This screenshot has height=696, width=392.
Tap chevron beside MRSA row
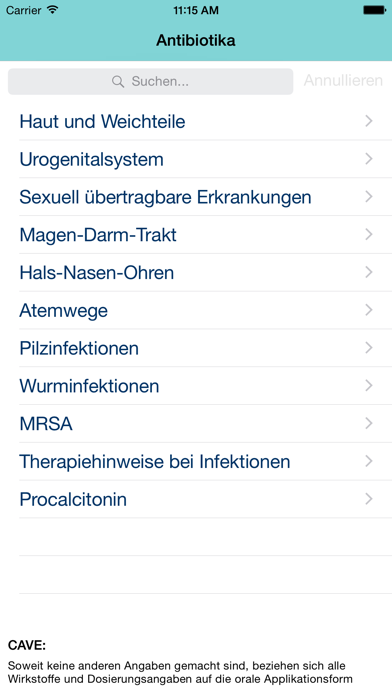(x=368, y=423)
